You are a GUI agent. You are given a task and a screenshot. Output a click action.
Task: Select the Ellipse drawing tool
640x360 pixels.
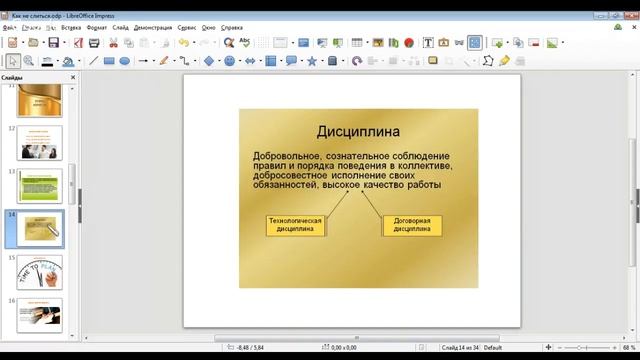124,61
